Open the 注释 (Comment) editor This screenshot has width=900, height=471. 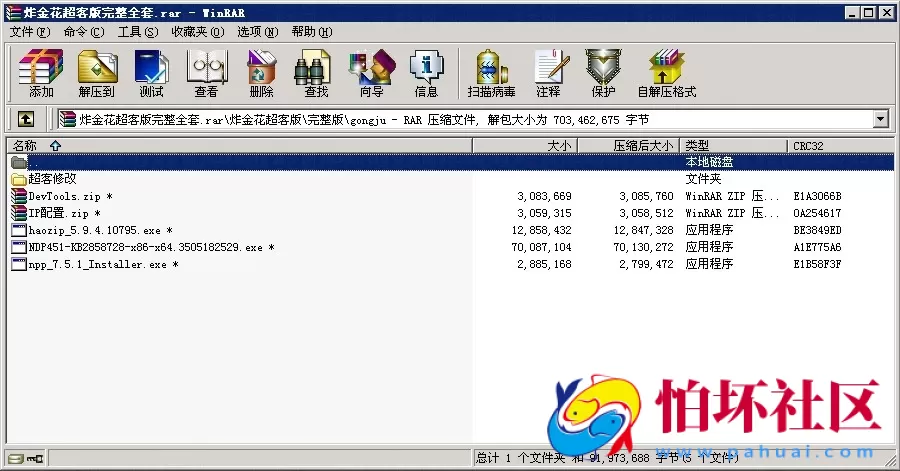point(549,73)
